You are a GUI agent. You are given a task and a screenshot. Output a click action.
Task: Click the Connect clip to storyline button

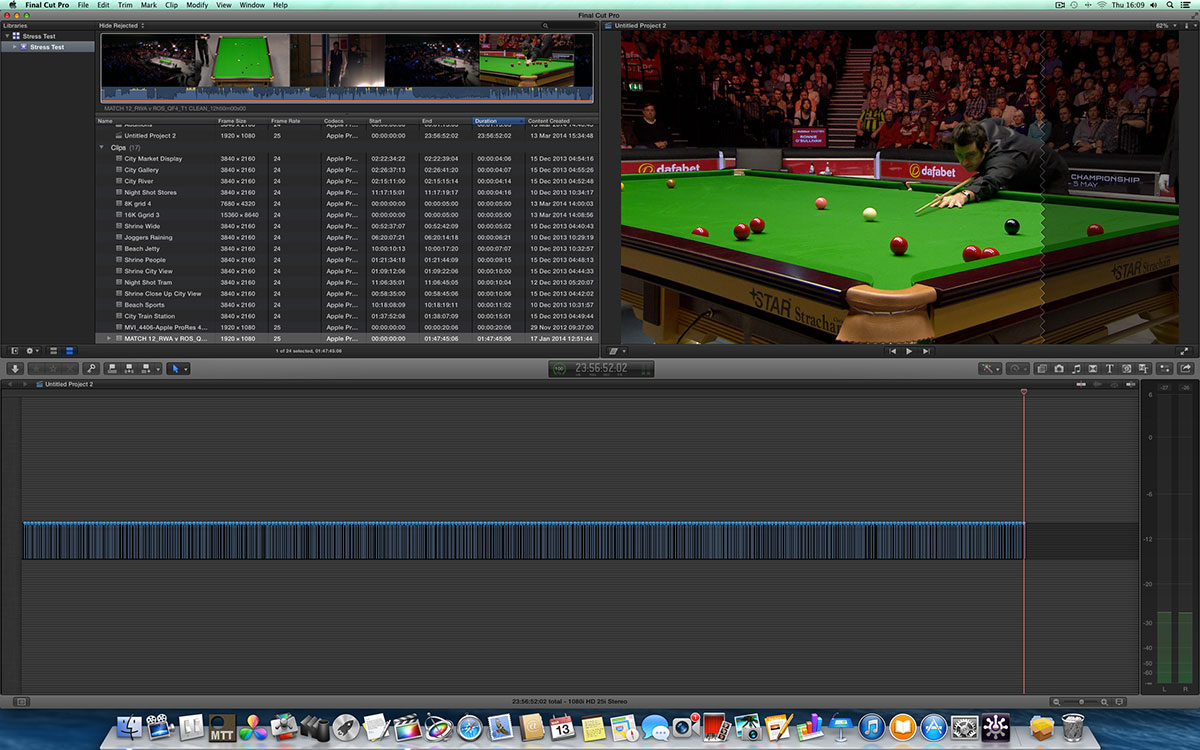(x=112, y=369)
